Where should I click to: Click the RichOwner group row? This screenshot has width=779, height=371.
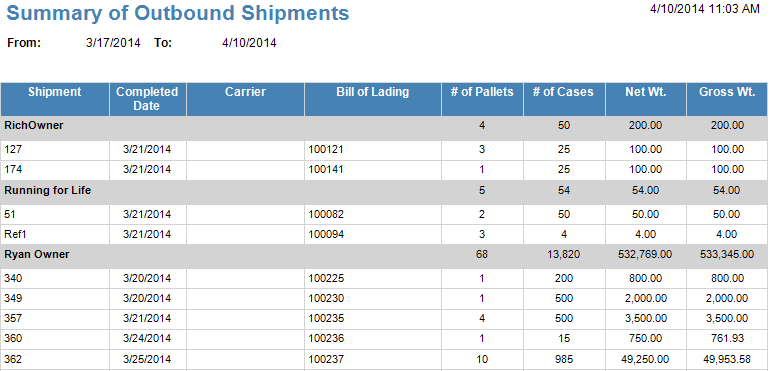(384, 129)
